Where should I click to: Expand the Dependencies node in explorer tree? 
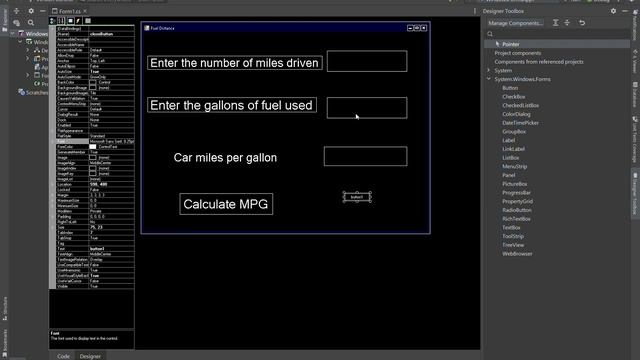pos(28,50)
